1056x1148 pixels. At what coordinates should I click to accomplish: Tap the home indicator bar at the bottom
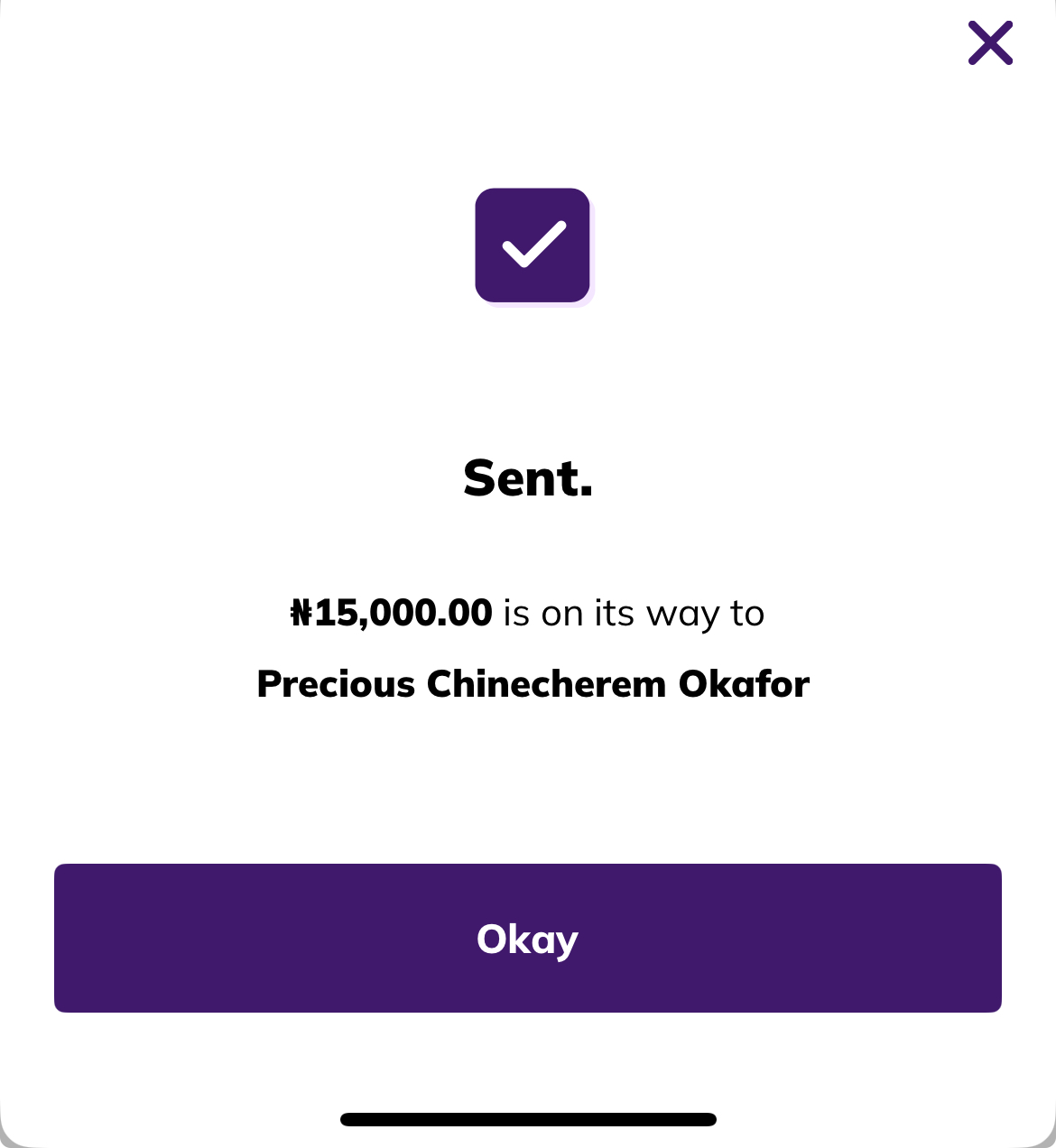click(x=528, y=1119)
